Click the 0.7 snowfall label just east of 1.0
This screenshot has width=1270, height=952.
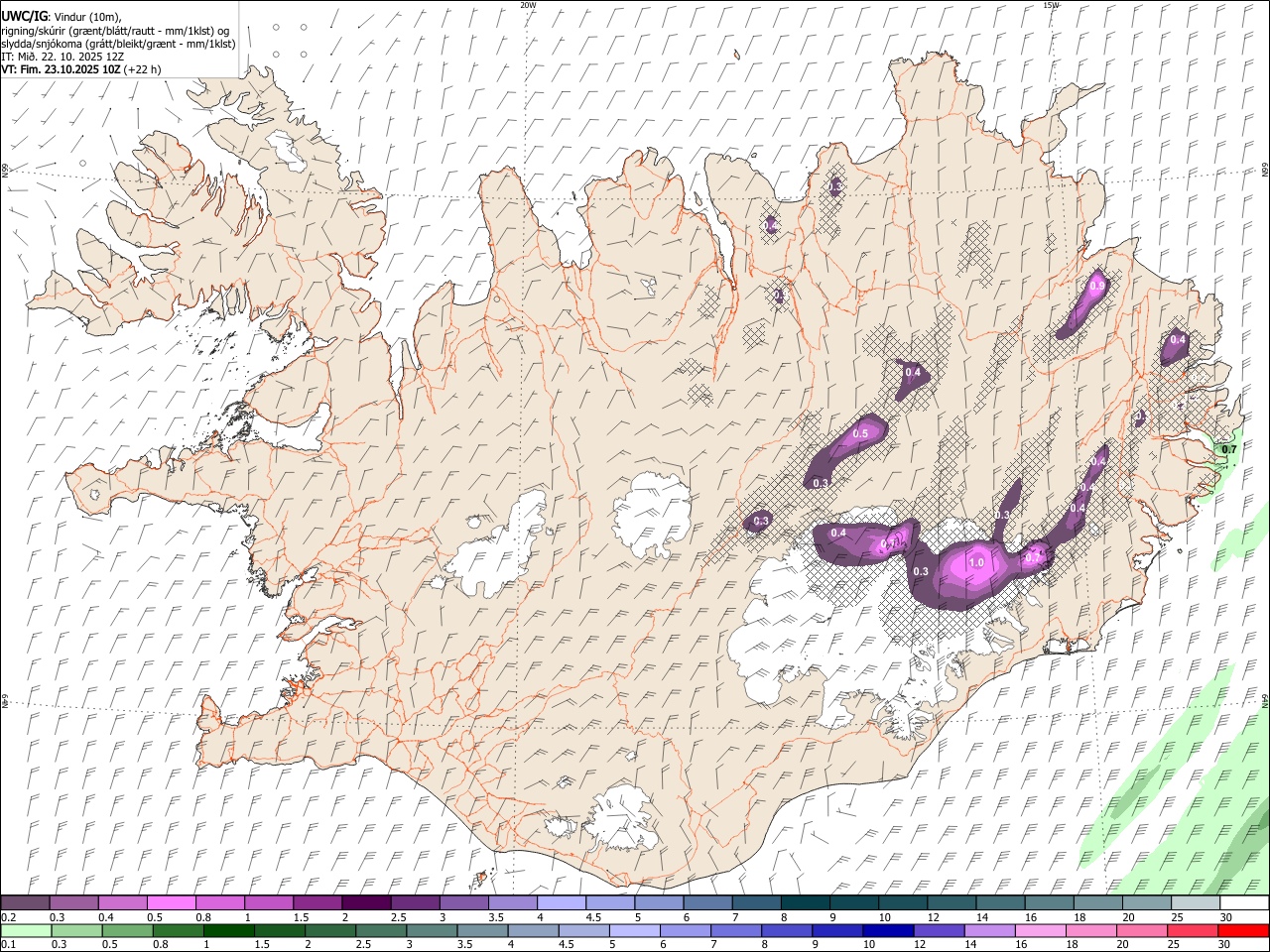(x=1033, y=557)
